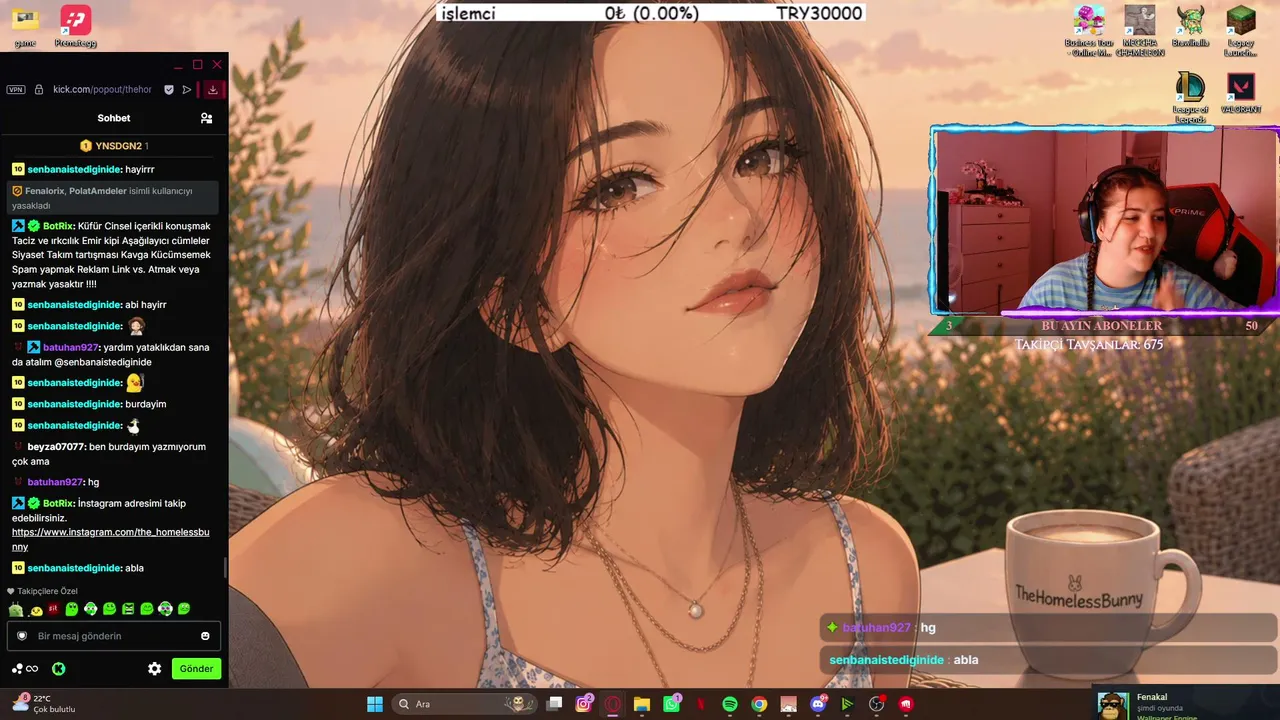Open Spotify from the taskbar

click(730, 704)
